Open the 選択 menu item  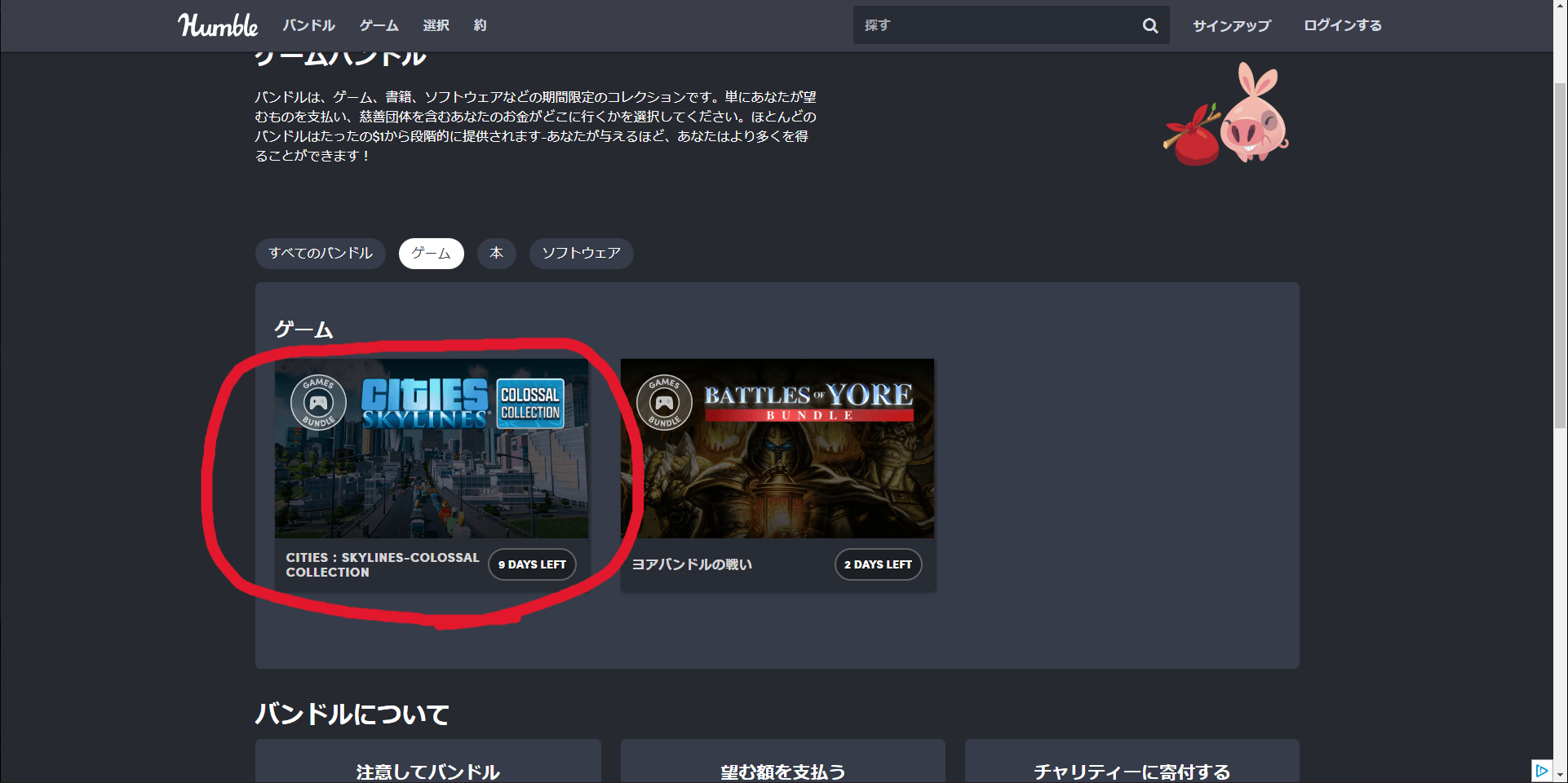click(436, 25)
